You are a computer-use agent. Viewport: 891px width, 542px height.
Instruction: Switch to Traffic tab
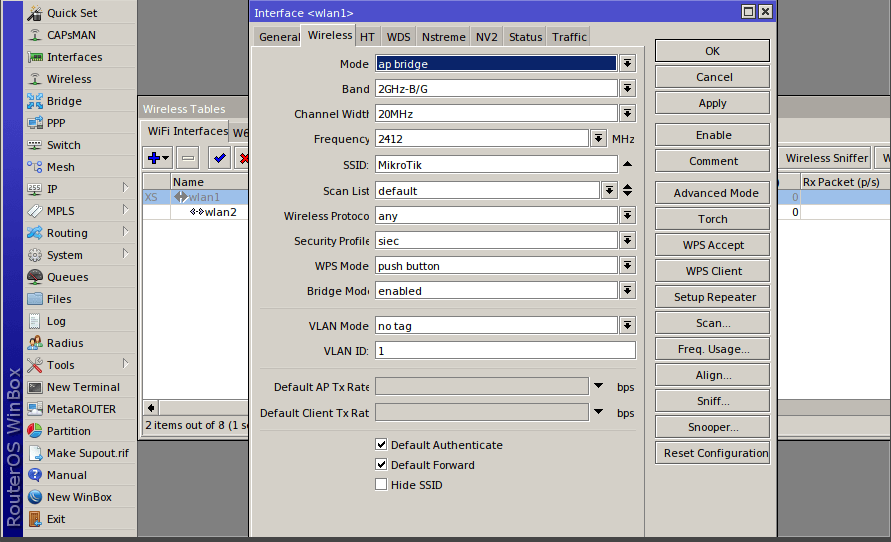click(569, 37)
